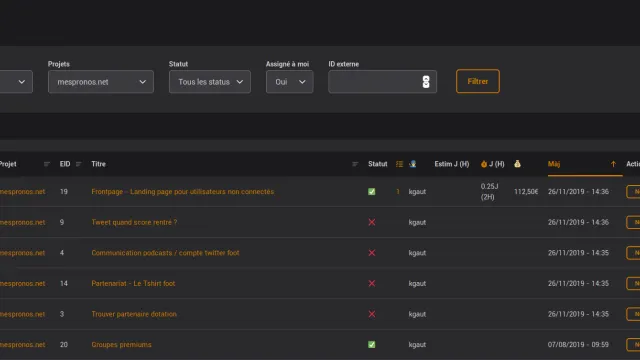Click red cross status of Communication podcasts row
The width and height of the screenshot is (640, 360).
(x=371, y=253)
